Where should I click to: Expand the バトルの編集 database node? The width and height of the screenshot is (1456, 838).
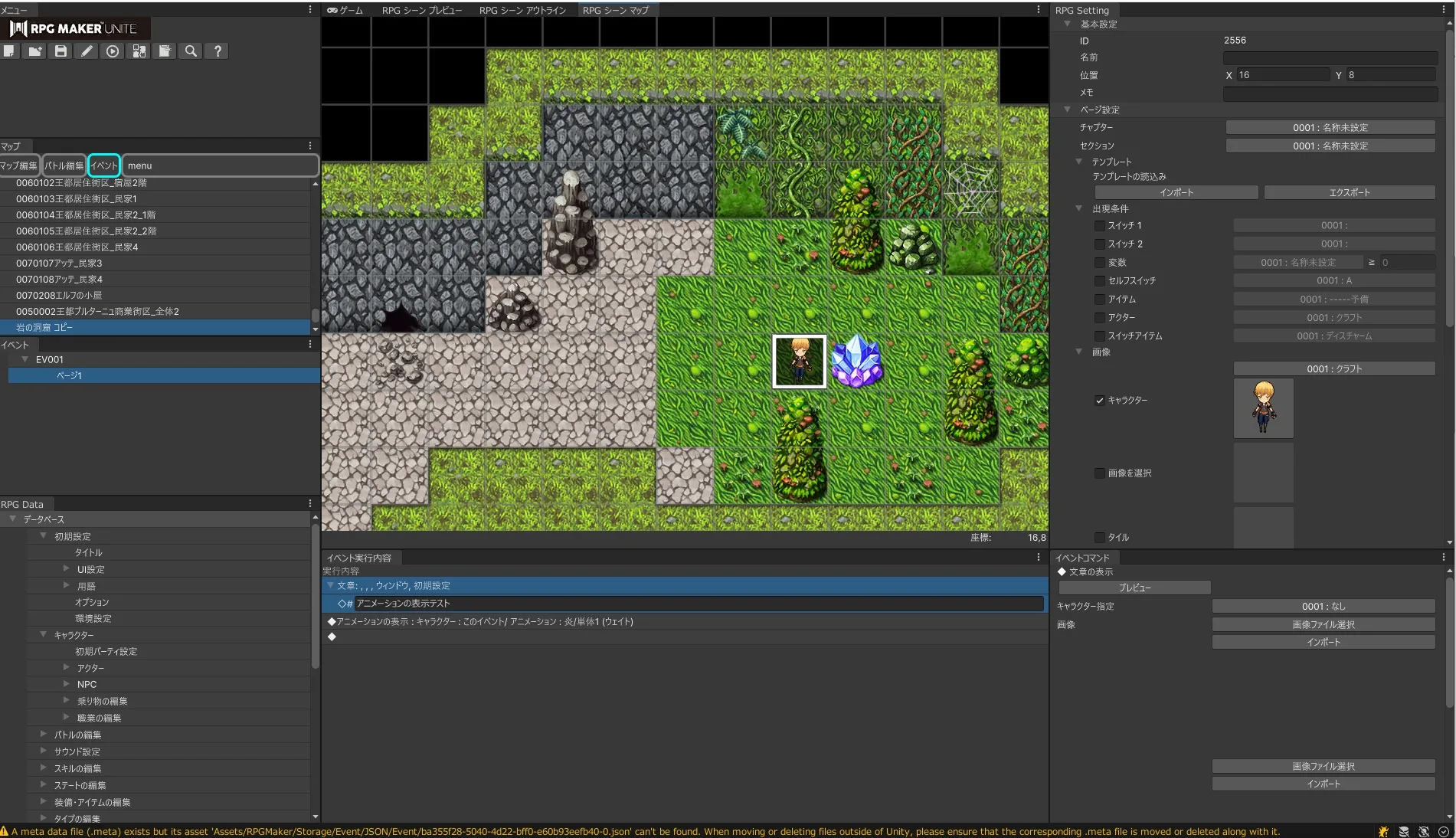[x=44, y=734]
